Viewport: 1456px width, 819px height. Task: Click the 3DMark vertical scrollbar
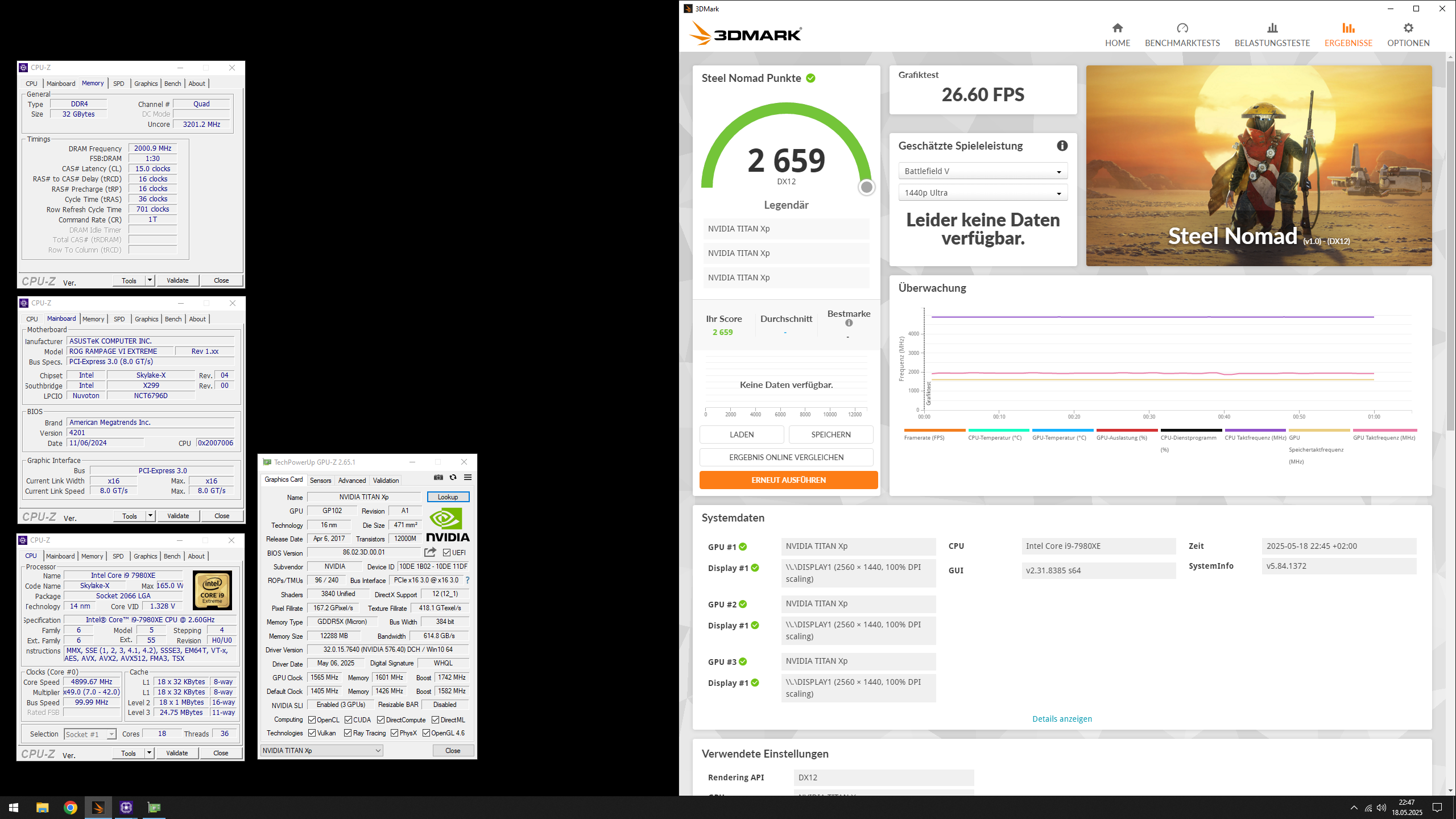point(1450,245)
